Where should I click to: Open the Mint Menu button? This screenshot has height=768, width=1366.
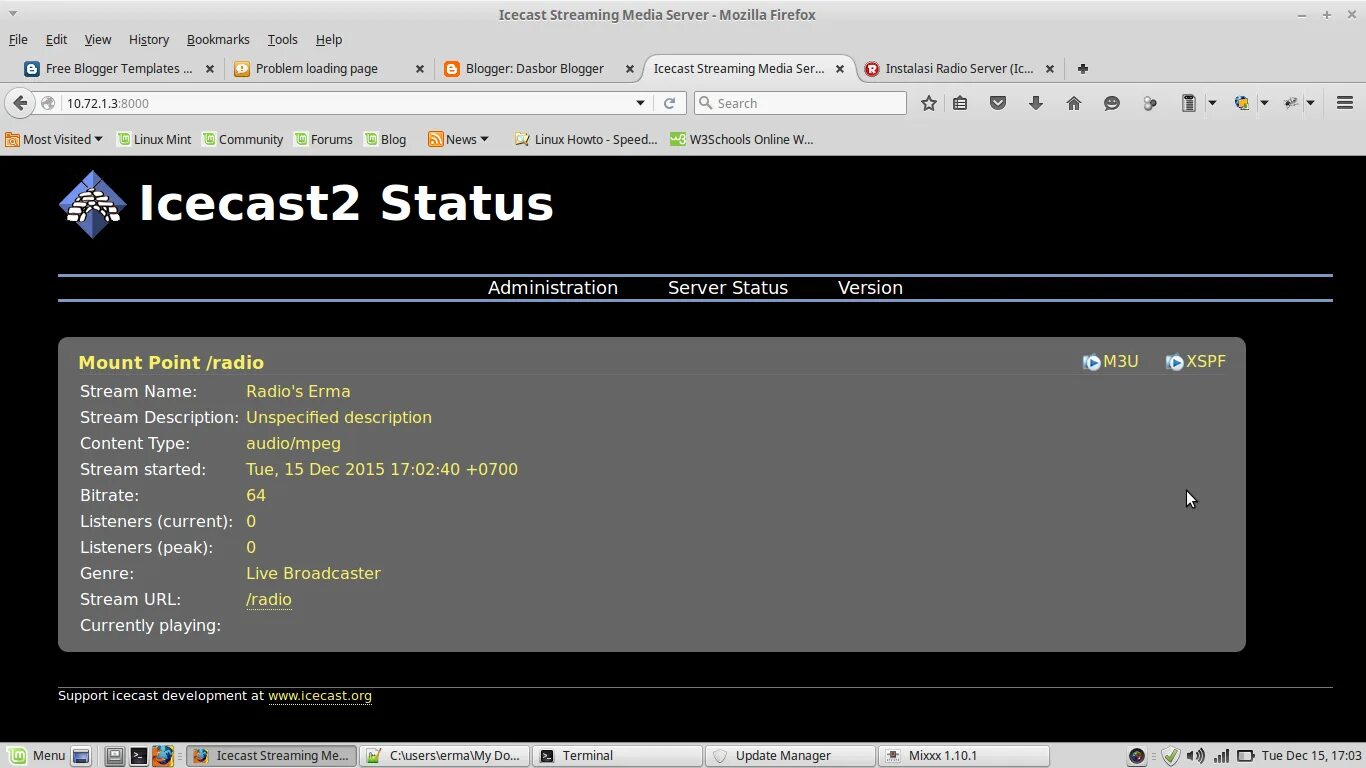pos(38,756)
